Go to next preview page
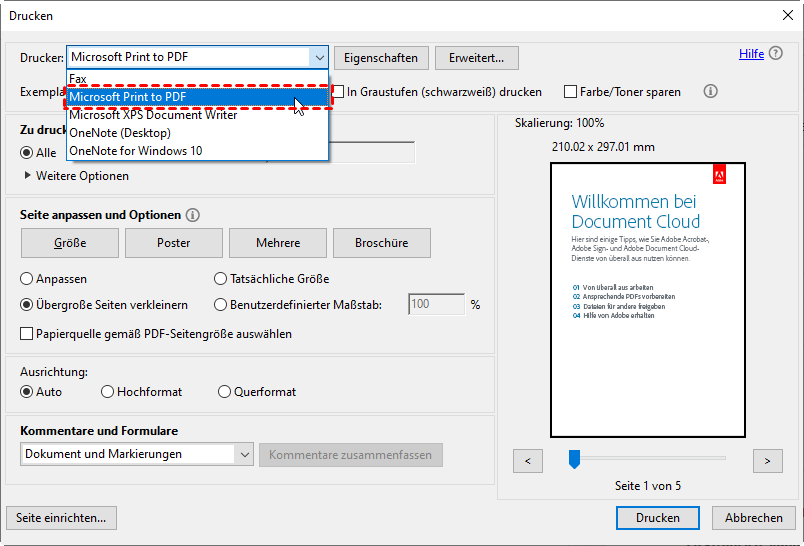The image size is (804, 546). (768, 461)
